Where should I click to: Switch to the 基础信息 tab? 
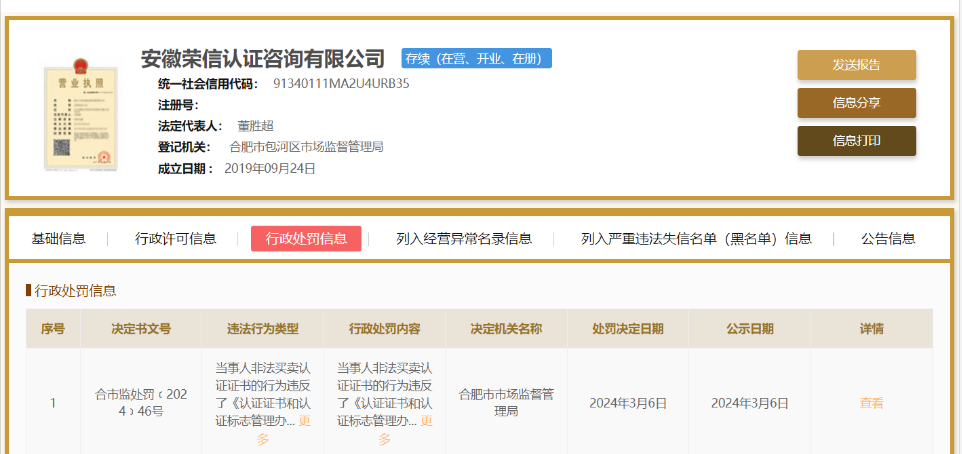pyautogui.click(x=59, y=239)
